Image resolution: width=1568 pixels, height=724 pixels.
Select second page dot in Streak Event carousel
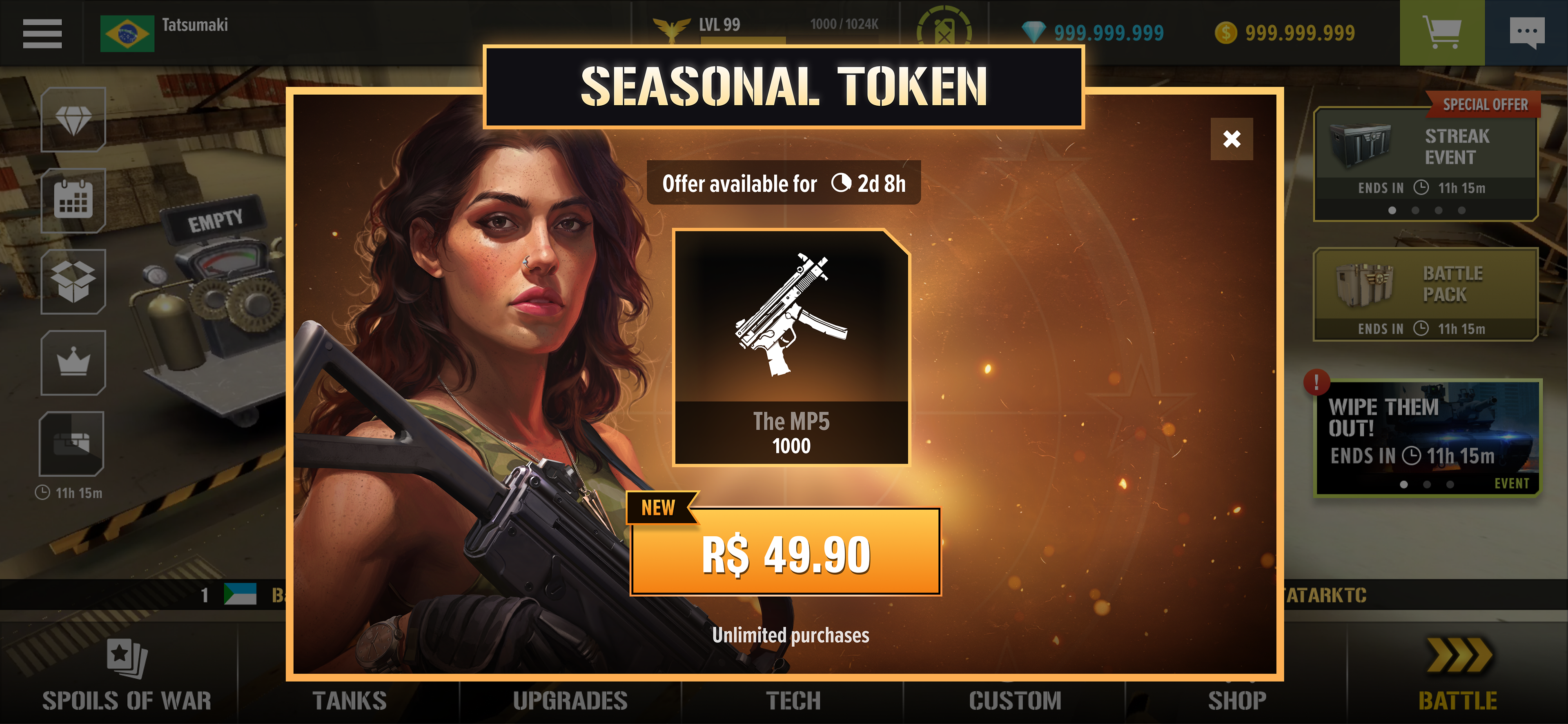pyautogui.click(x=1415, y=211)
